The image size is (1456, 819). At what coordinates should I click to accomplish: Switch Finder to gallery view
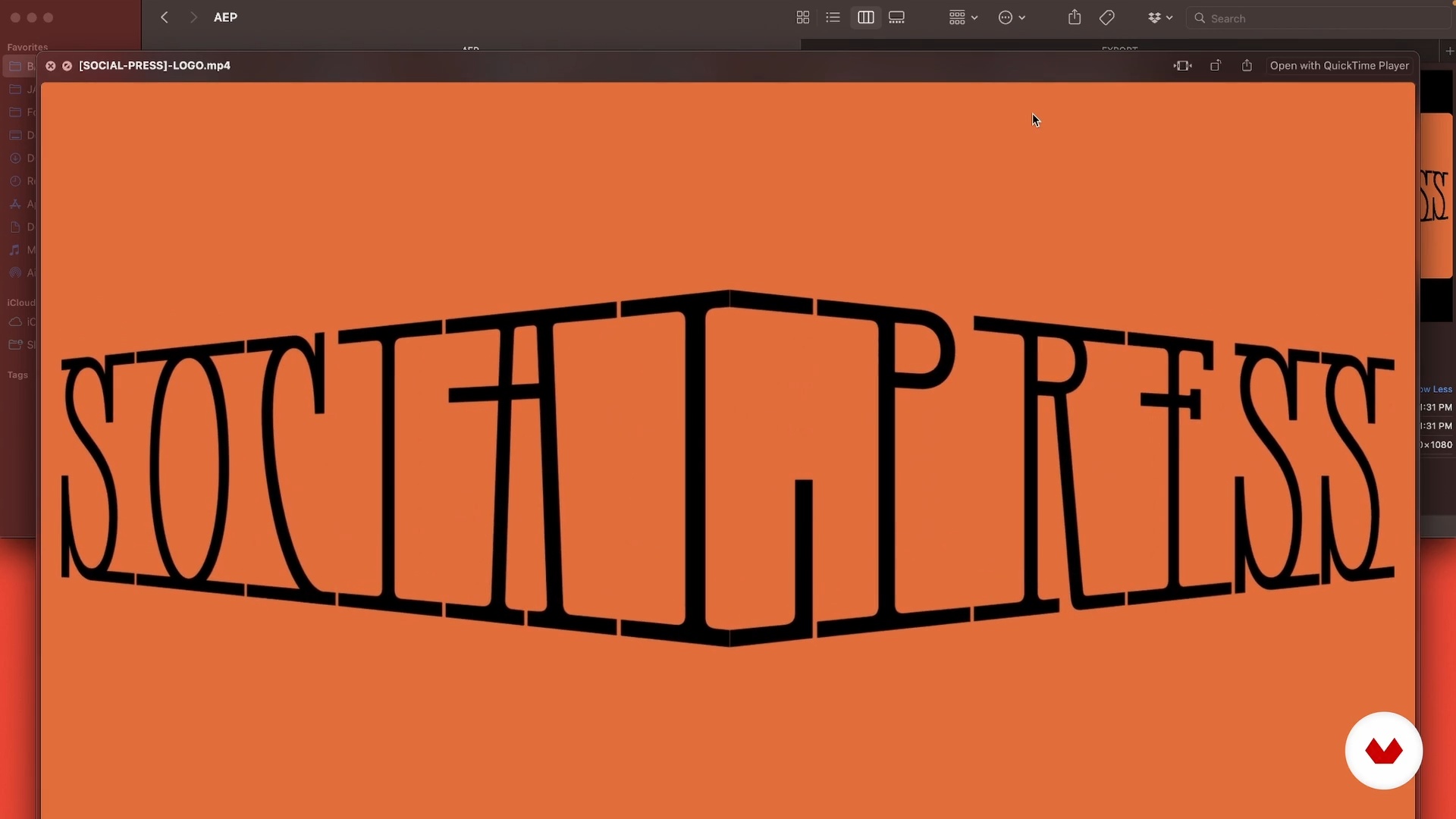[x=896, y=17]
